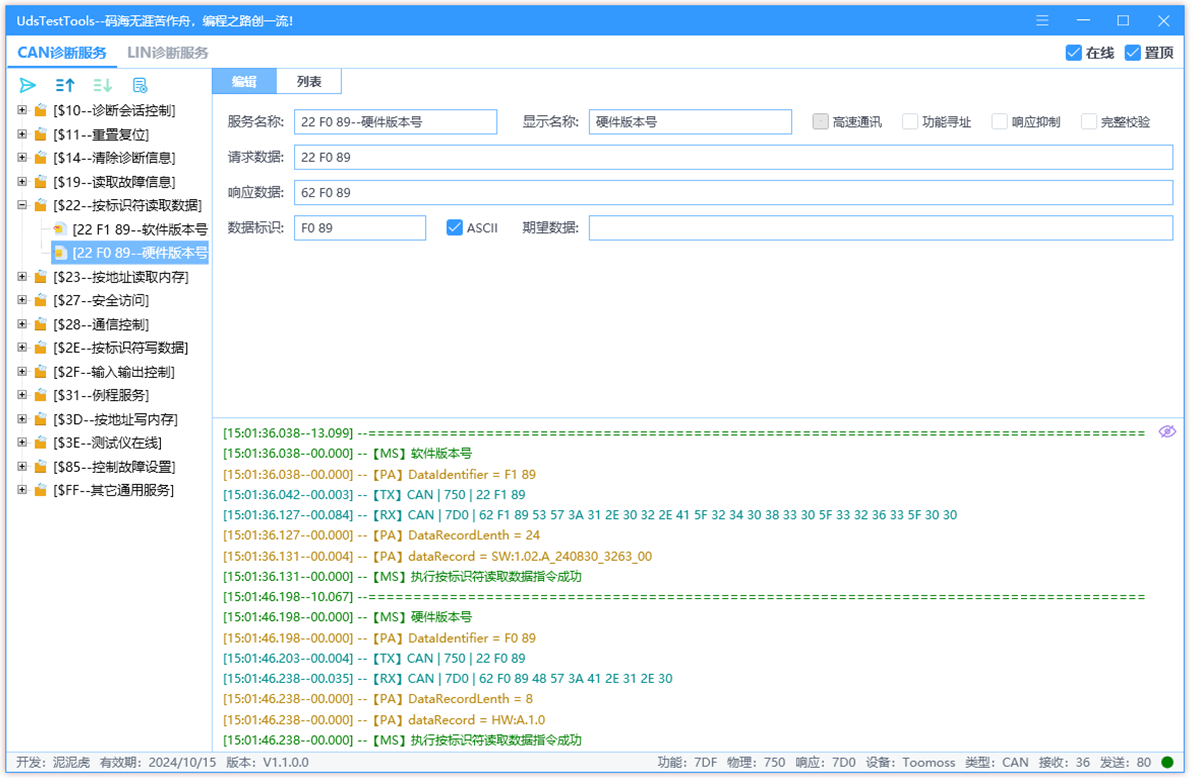
Task: Expand the $19 读取故障信息 node
Action: (x=22, y=182)
